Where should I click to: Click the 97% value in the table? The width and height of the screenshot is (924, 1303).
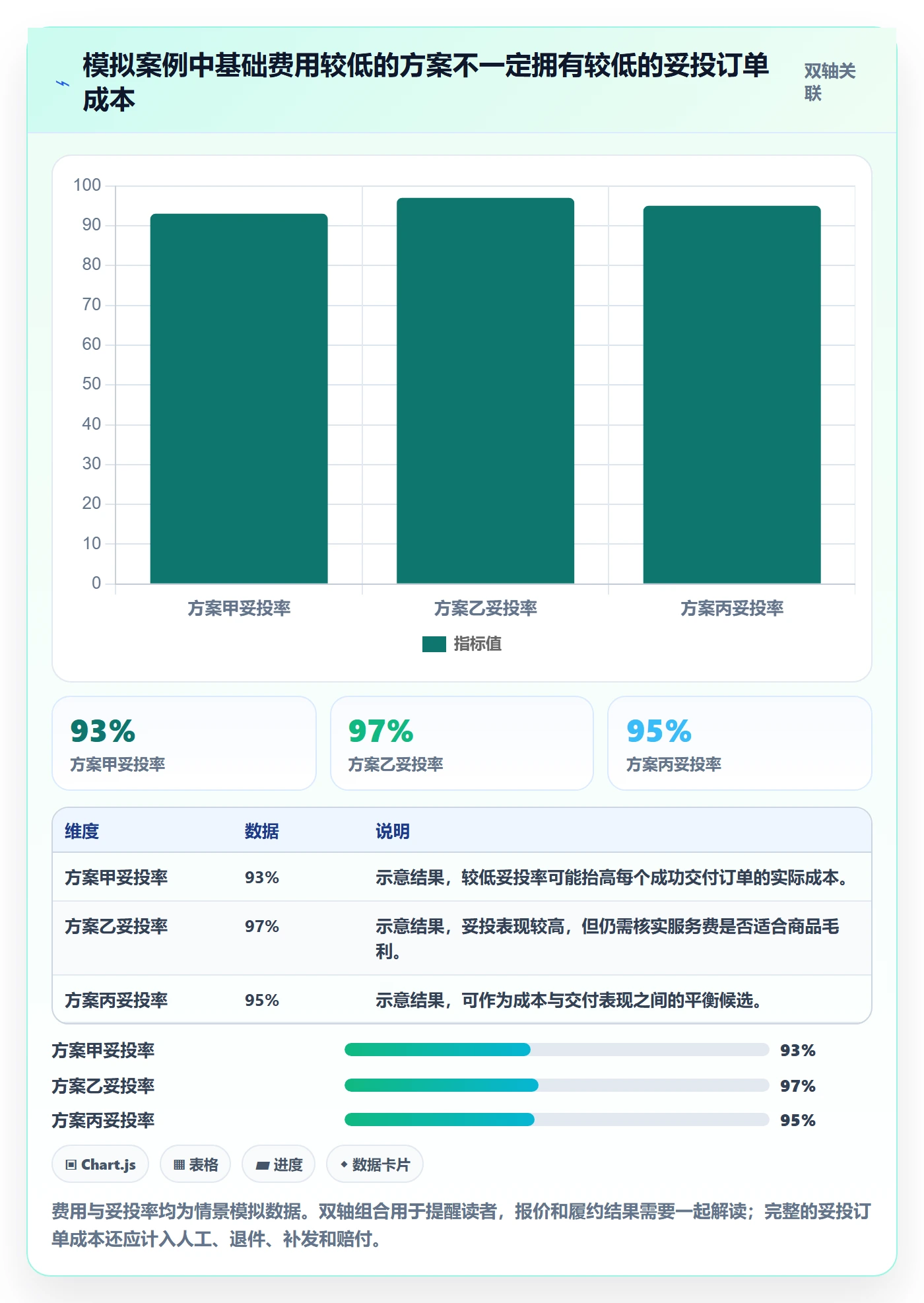click(262, 926)
